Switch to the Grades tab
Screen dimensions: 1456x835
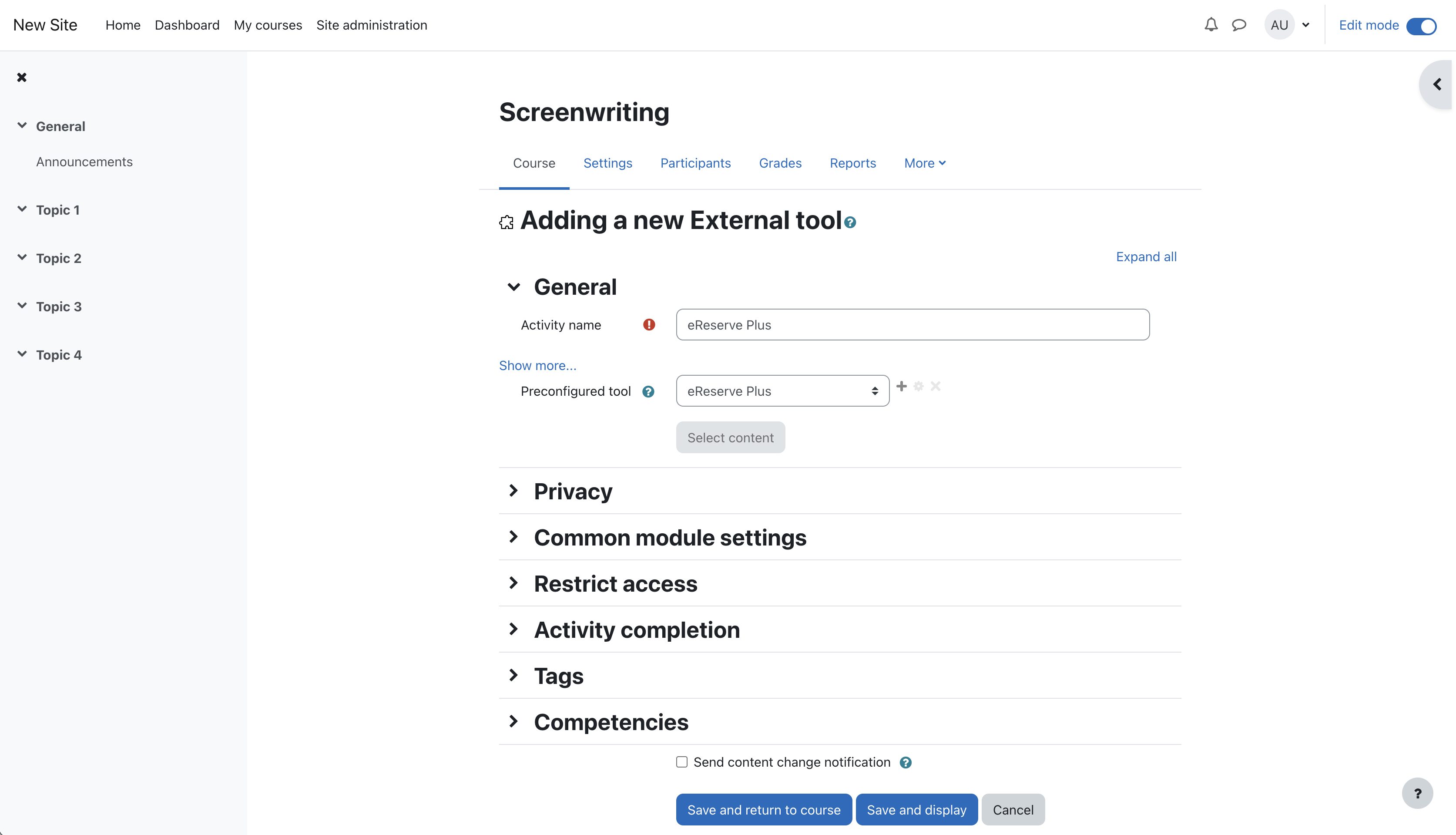[x=779, y=163]
